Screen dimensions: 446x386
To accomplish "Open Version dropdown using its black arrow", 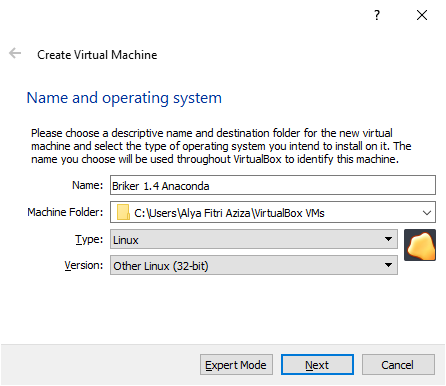I will pos(388,265).
